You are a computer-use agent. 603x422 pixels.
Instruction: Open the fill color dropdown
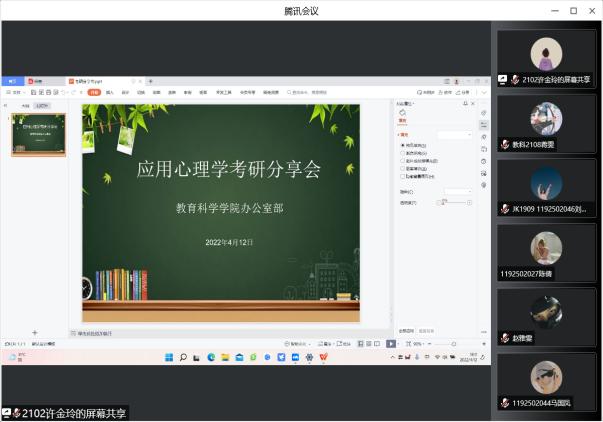[x=458, y=190]
